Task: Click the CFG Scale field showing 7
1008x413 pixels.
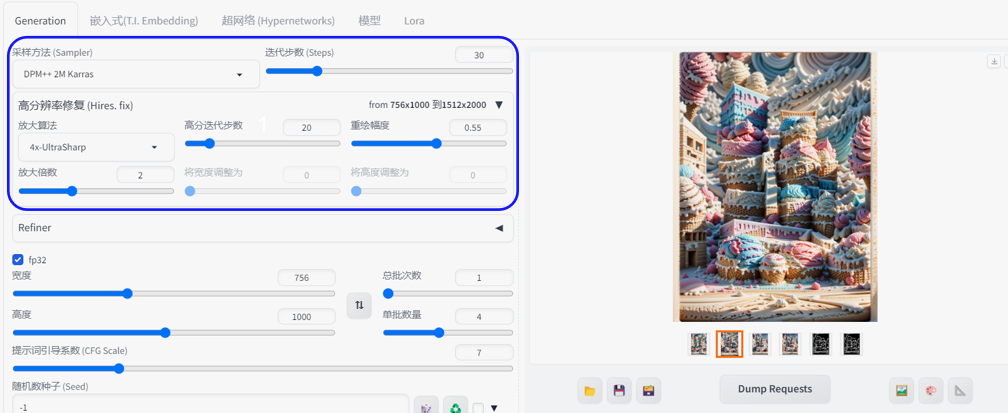Action: [x=484, y=353]
